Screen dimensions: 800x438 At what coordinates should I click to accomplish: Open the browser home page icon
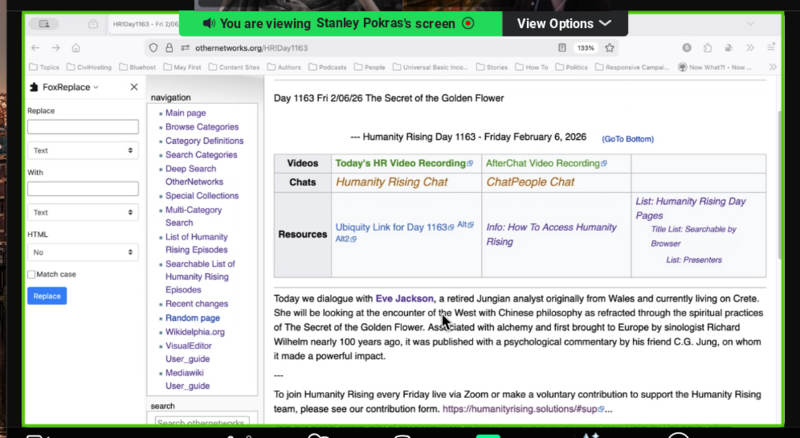[76, 48]
